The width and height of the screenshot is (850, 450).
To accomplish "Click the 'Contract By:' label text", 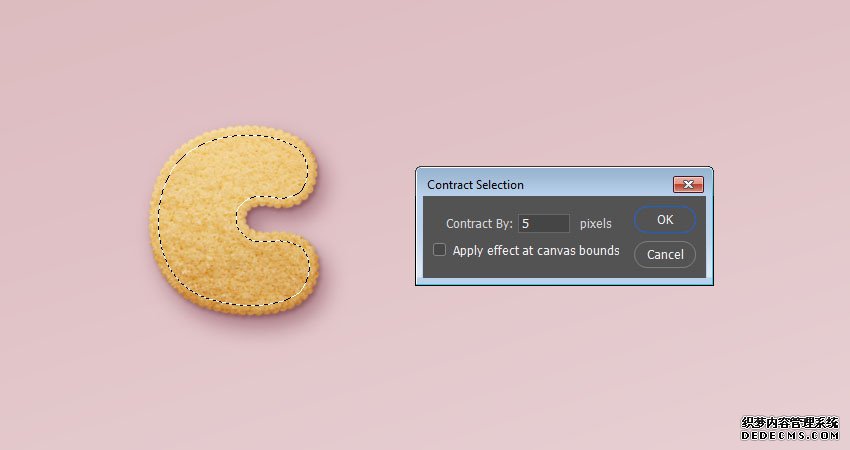I will [479, 223].
